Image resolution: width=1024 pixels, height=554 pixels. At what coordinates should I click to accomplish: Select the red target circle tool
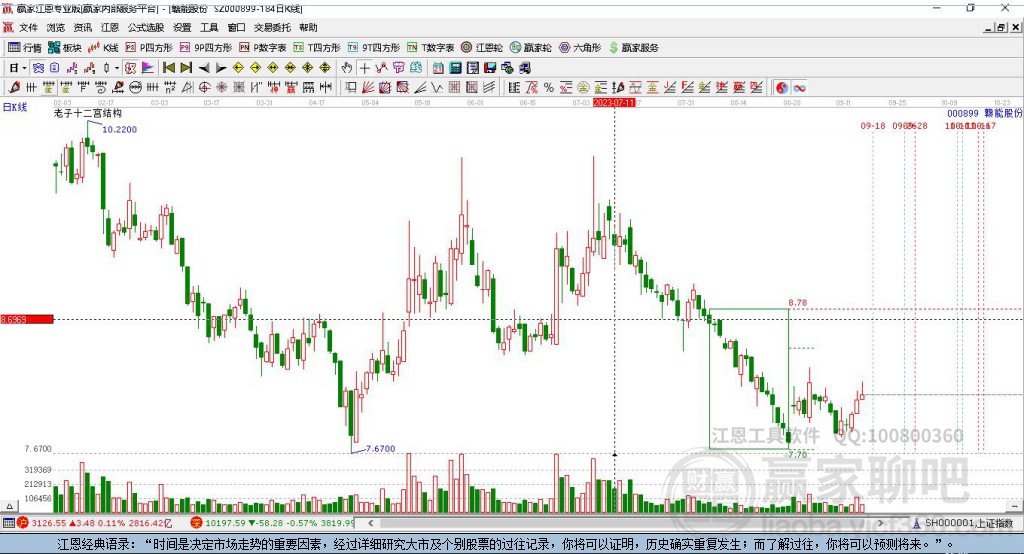204,88
